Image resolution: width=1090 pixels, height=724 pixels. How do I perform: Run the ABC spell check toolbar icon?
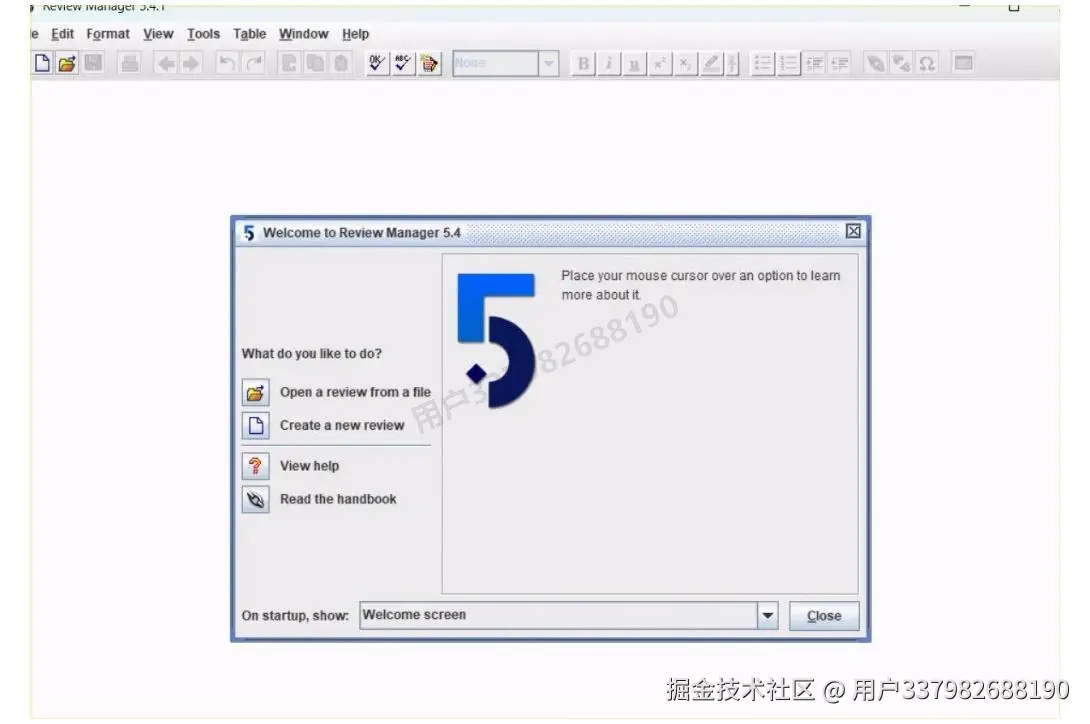coord(403,63)
